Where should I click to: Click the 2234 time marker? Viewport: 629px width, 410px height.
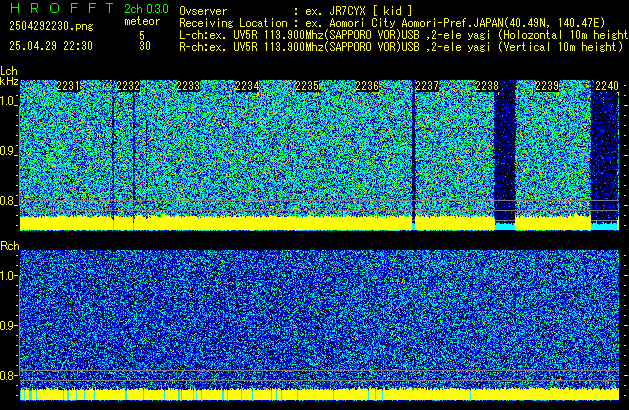pyautogui.click(x=247, y=86)
